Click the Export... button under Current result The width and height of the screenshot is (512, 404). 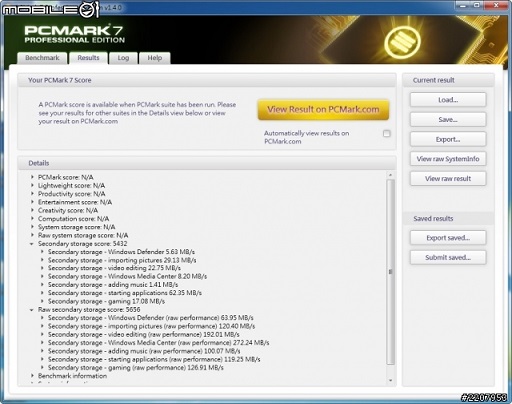448,139
